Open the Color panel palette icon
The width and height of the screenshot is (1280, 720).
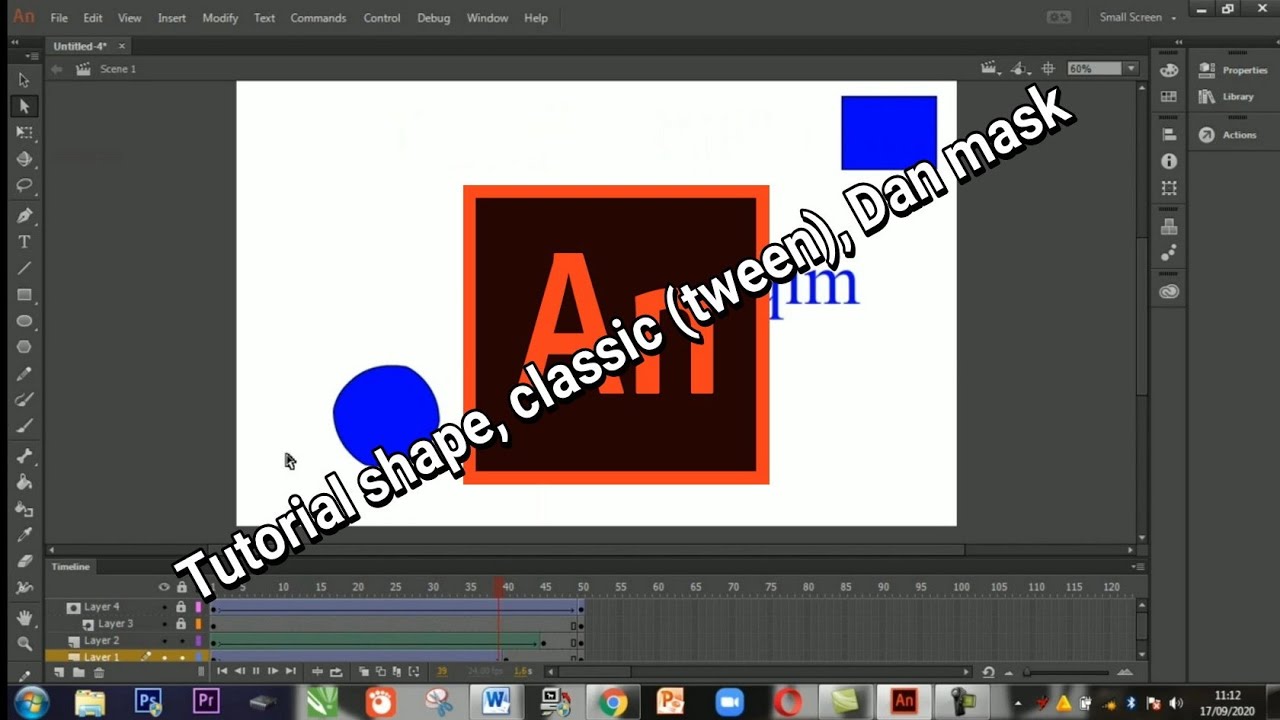[x=1168, y=70]
